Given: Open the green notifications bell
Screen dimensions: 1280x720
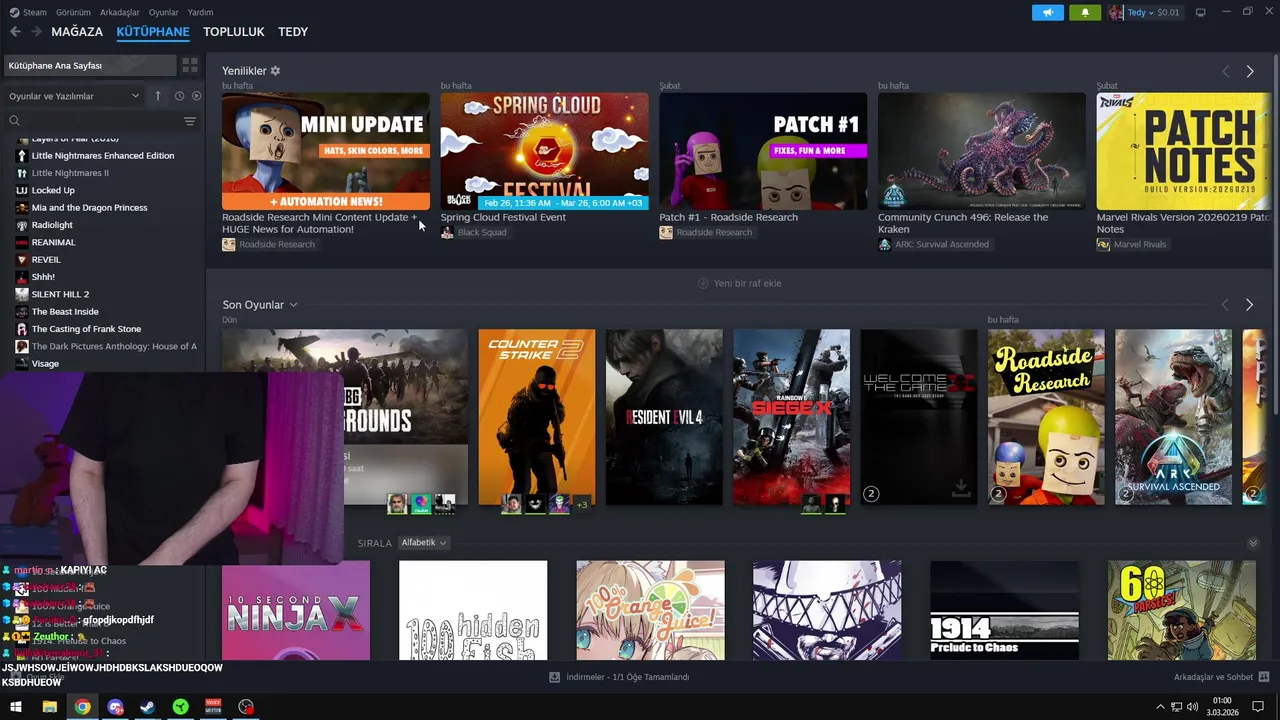Looking at the screenshot, I should coord(1085,12).
